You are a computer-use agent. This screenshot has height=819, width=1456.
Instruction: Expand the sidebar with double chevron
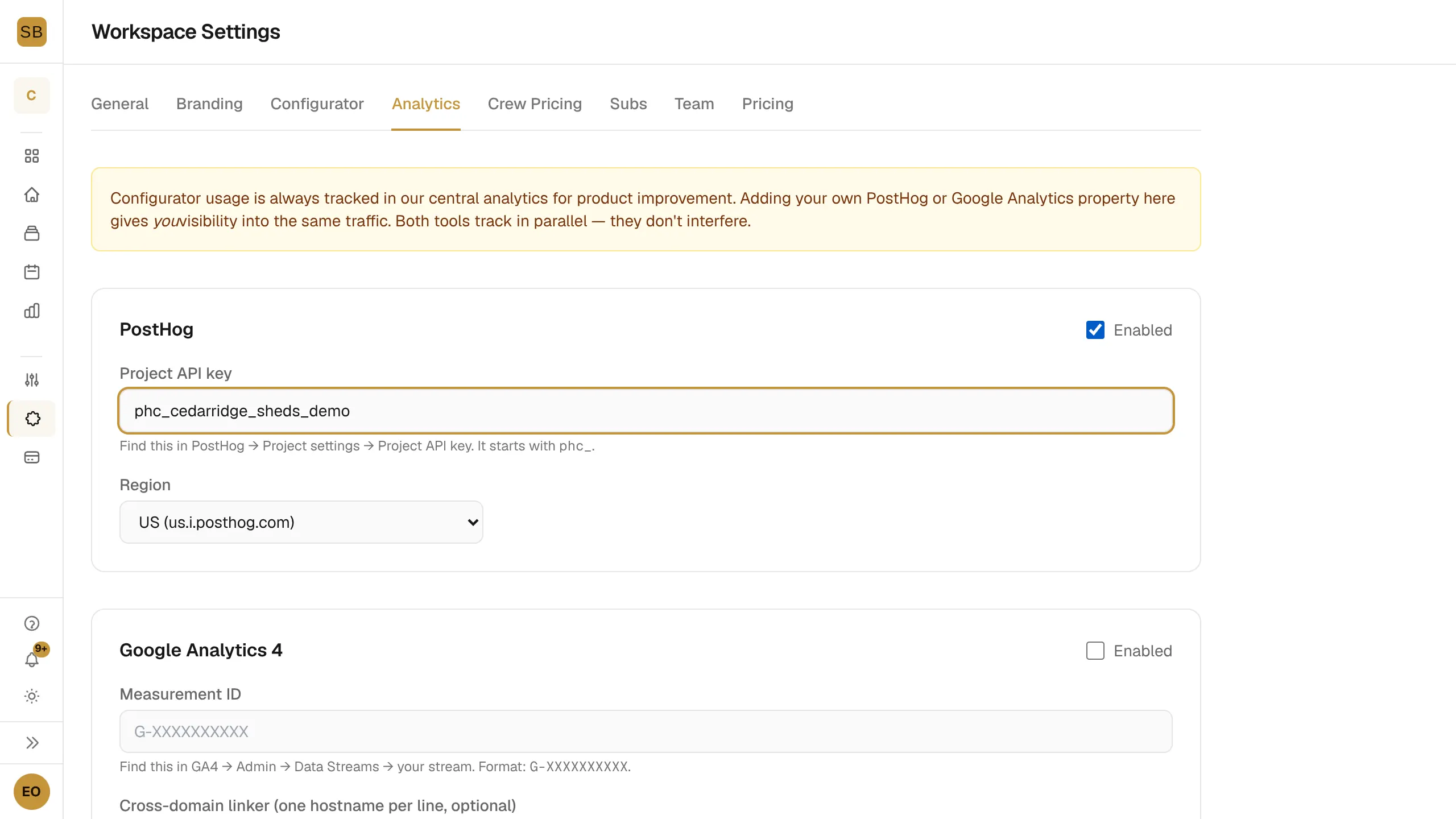click(x=31, y=743)
